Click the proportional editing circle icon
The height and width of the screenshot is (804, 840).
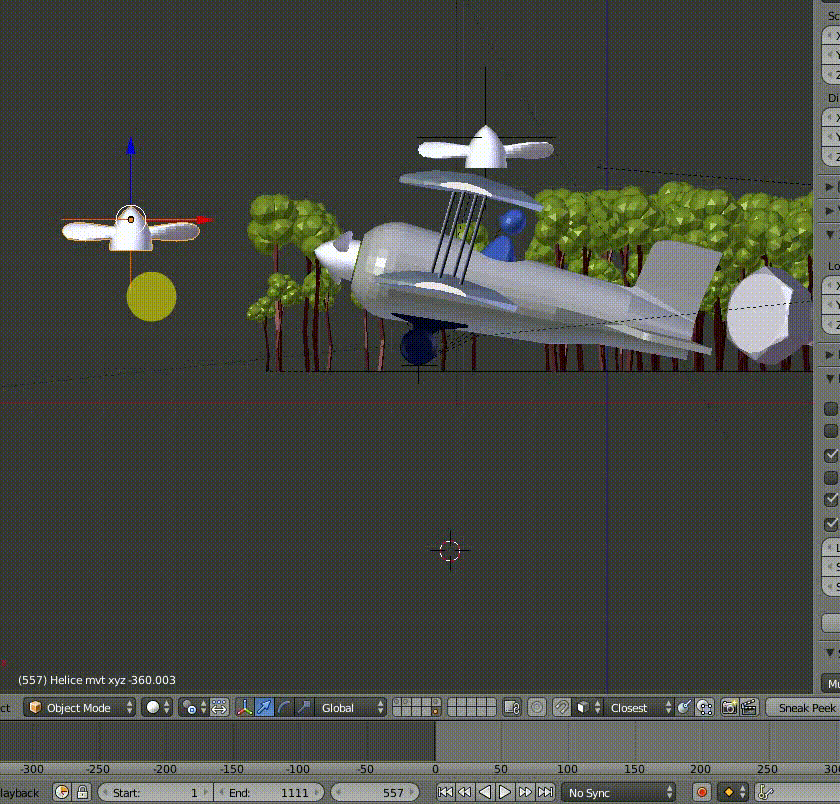[535, 707]
